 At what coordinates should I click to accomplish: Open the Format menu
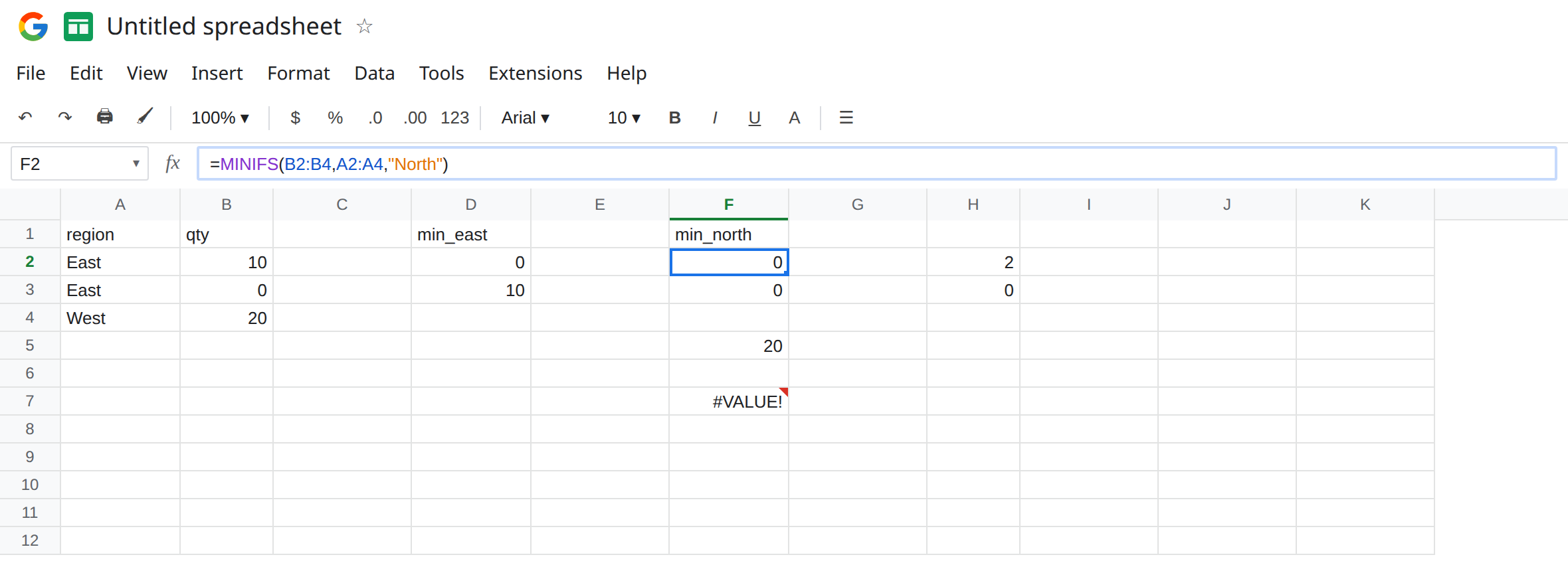click(298, 73)
